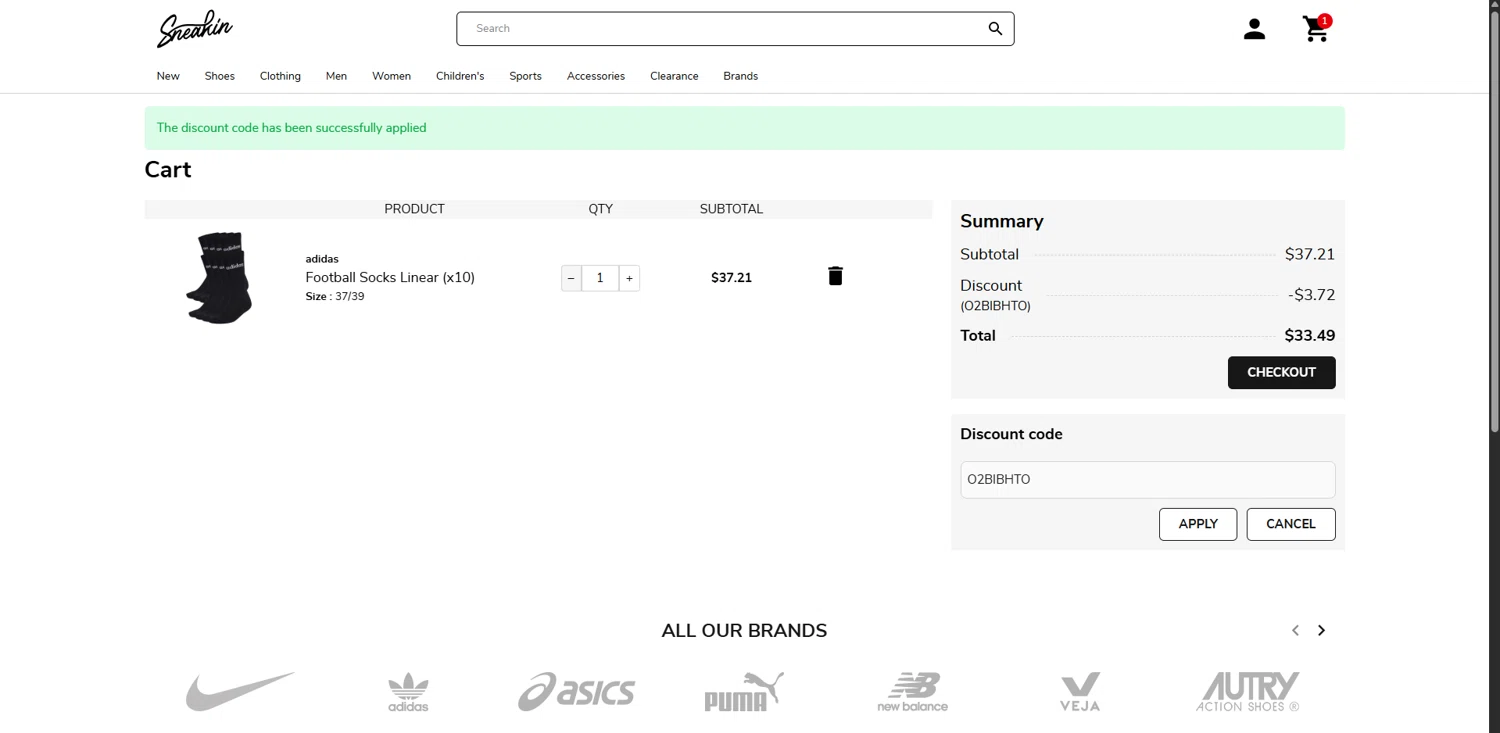The height and width of the screenshot is (733, 1500).
Task: Click the Veja brand logo
Action: (1080, 692)
